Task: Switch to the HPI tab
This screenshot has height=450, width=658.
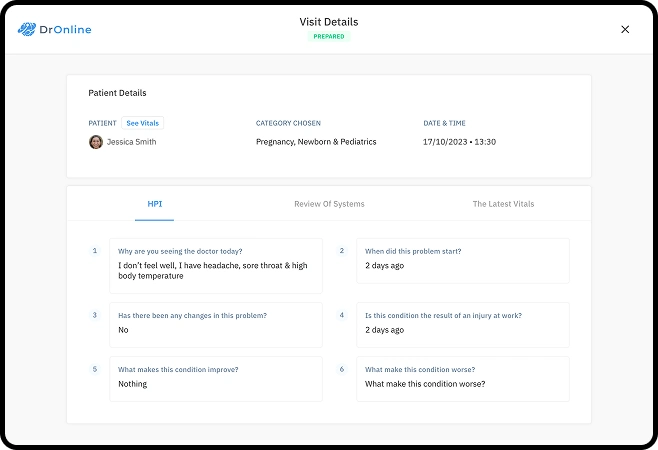Action: (x=154, y=204)
